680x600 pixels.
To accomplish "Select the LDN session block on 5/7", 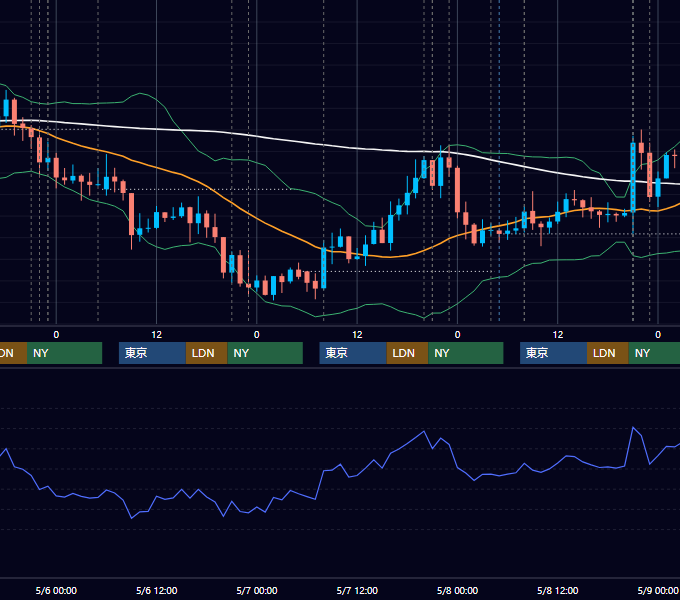I will tap(407, 353).
